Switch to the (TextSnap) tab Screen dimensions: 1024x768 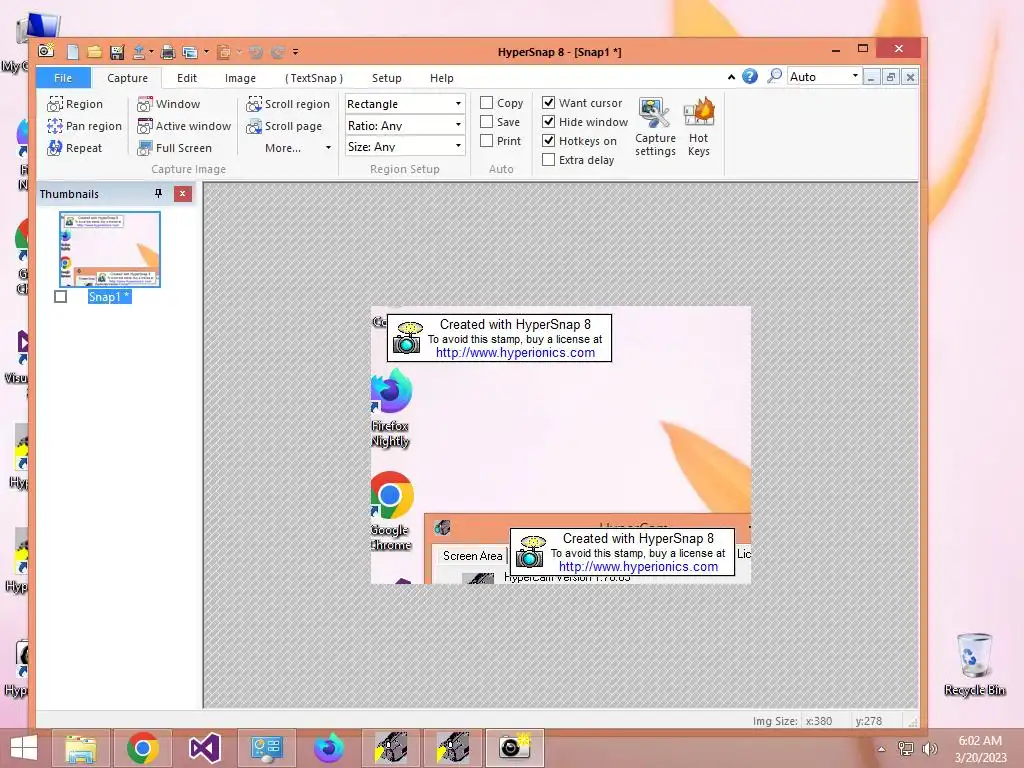tap(313, 78)
